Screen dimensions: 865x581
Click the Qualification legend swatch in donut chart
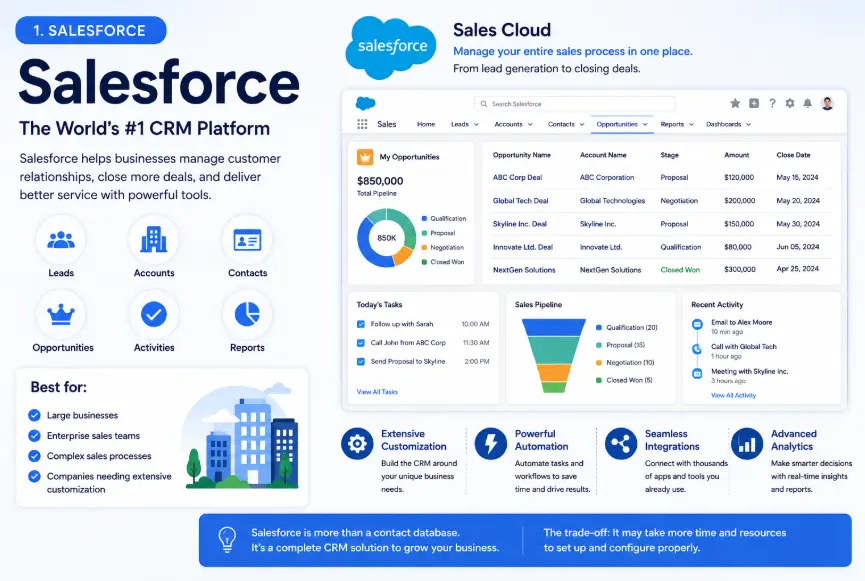424,218
